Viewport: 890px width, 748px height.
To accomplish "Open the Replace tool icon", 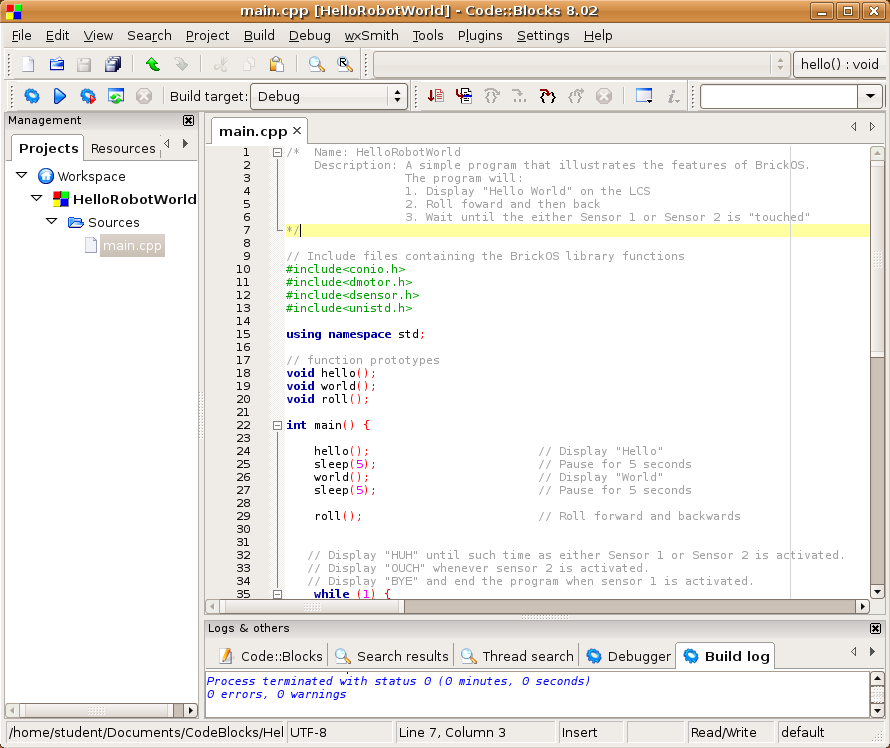I will pyautogui.click(x=345, y=64).
